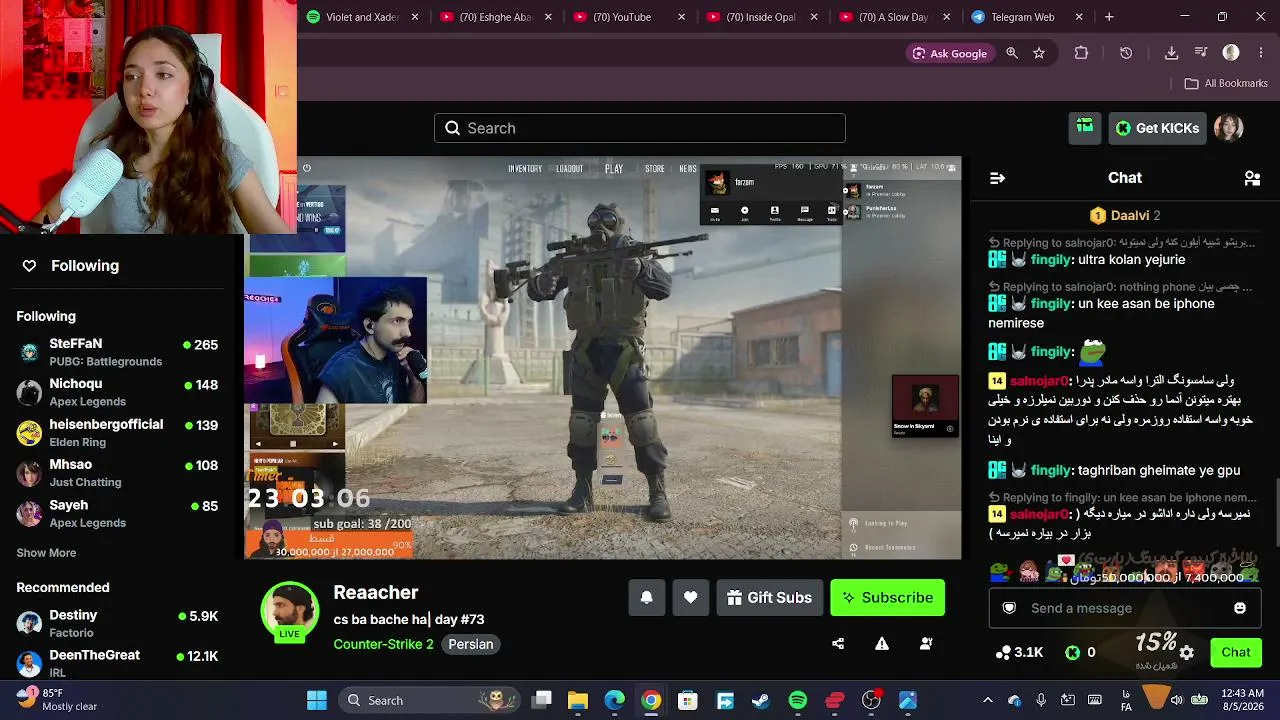Screen dimensions: 1280x720
Task: Open the channel points 3.1K balance
Action: (x=1020, y=653)
